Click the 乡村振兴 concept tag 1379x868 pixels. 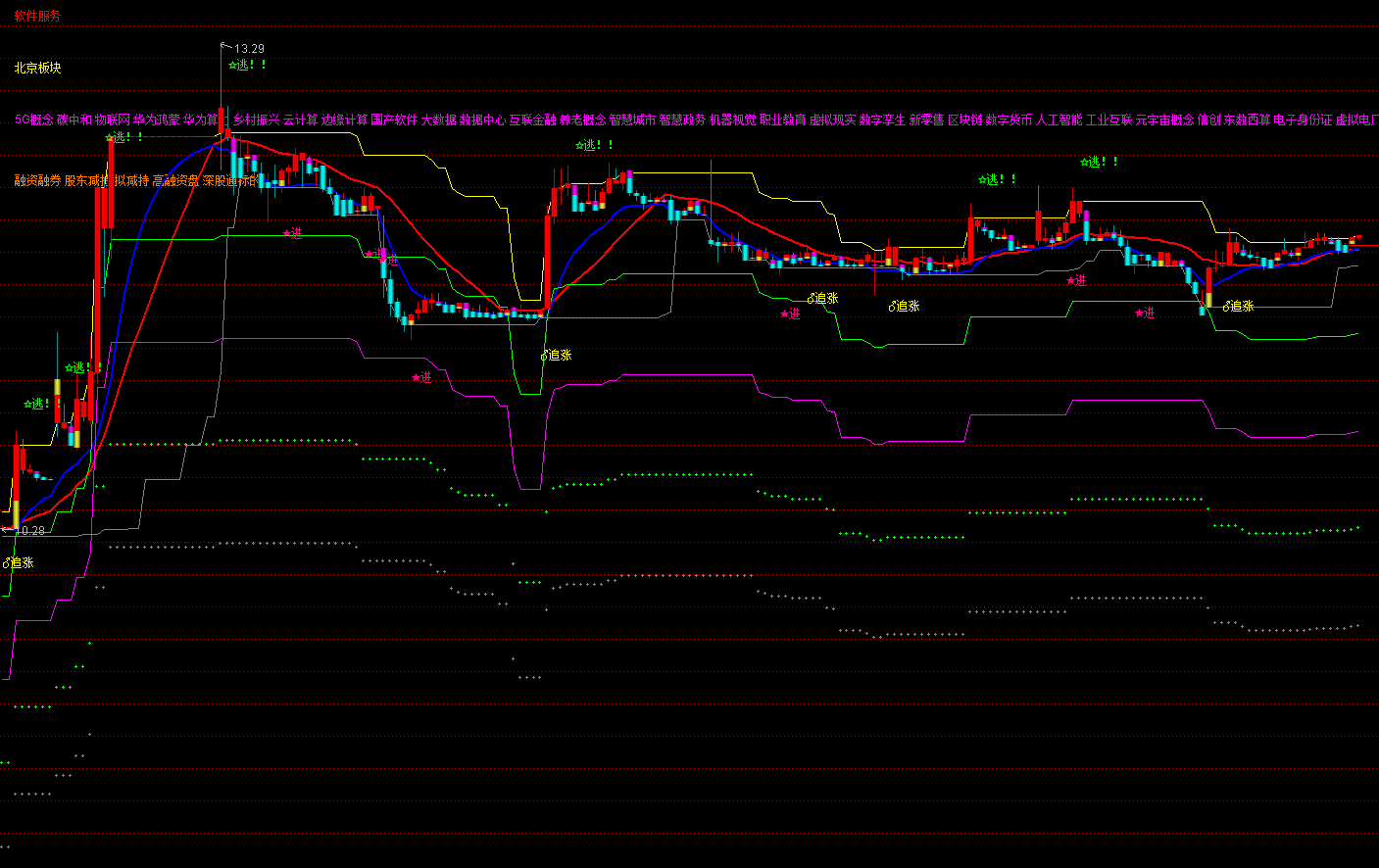[257, 120]
